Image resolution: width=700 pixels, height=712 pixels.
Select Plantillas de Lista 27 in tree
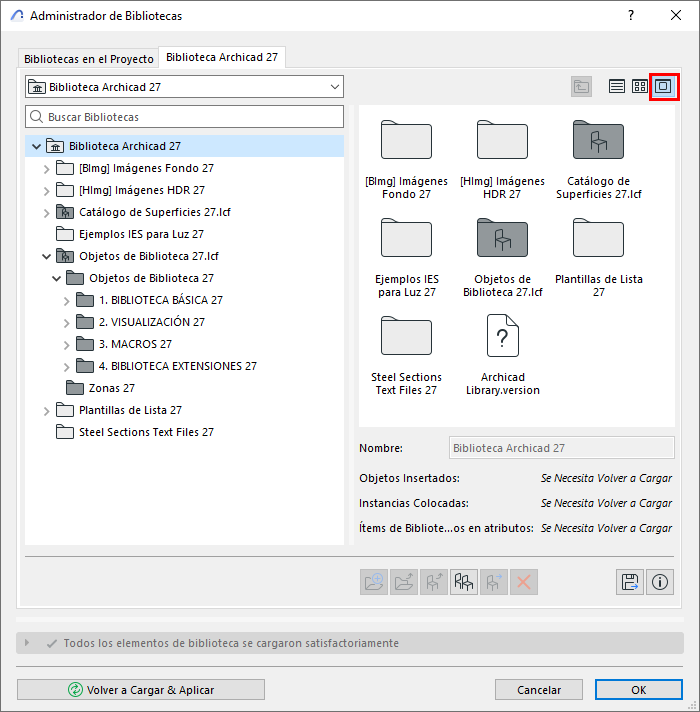click(x=130, y=410)
